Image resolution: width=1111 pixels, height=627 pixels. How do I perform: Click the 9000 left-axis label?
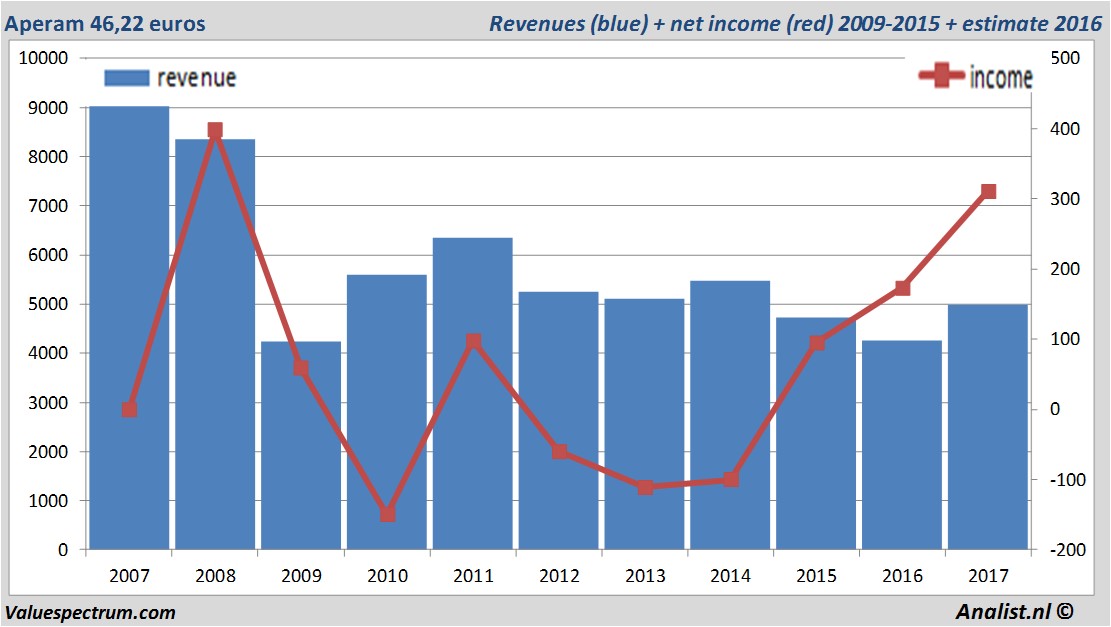click(48, 108)
